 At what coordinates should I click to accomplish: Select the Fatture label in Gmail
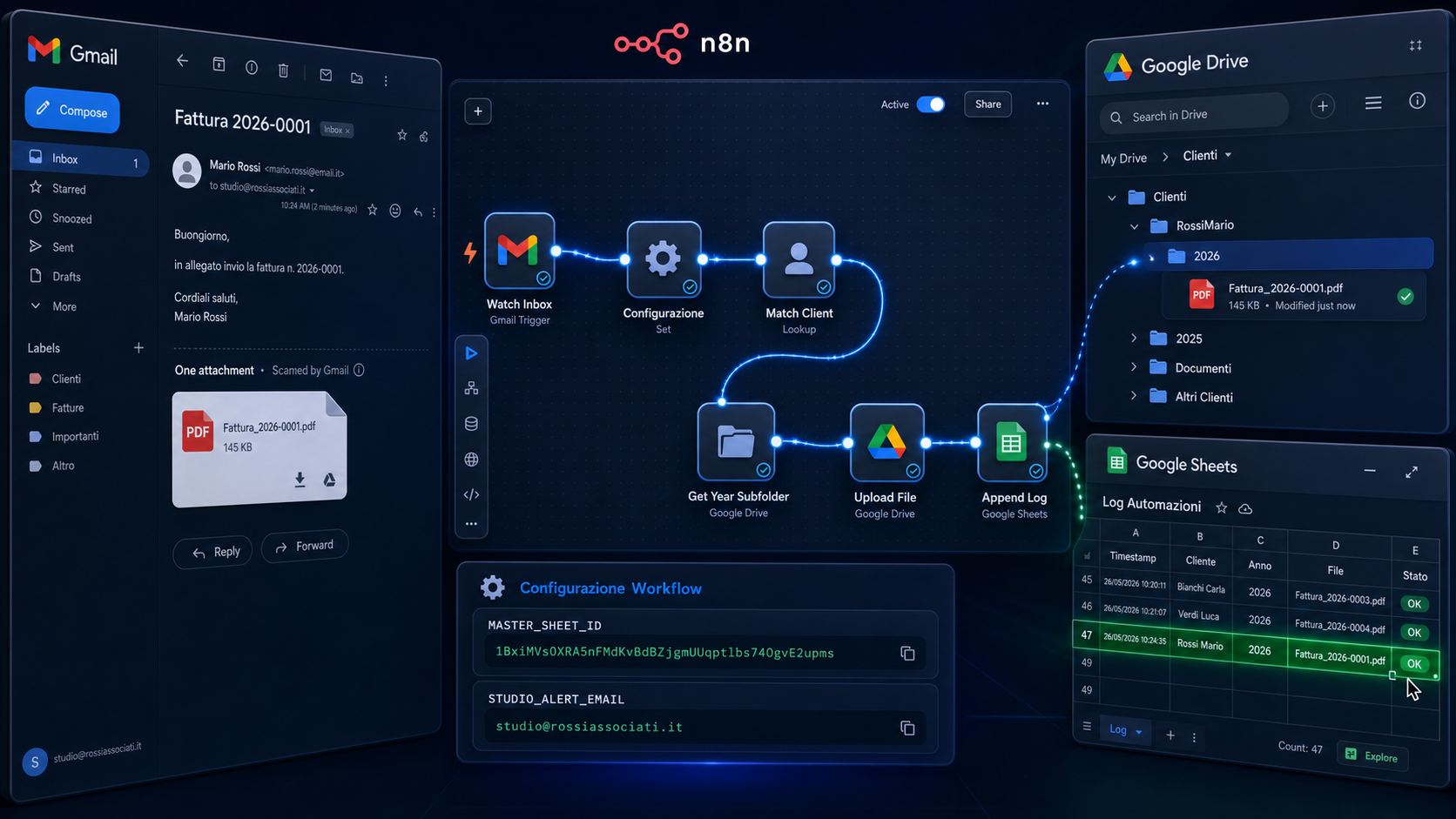click(x=68, y=407)
